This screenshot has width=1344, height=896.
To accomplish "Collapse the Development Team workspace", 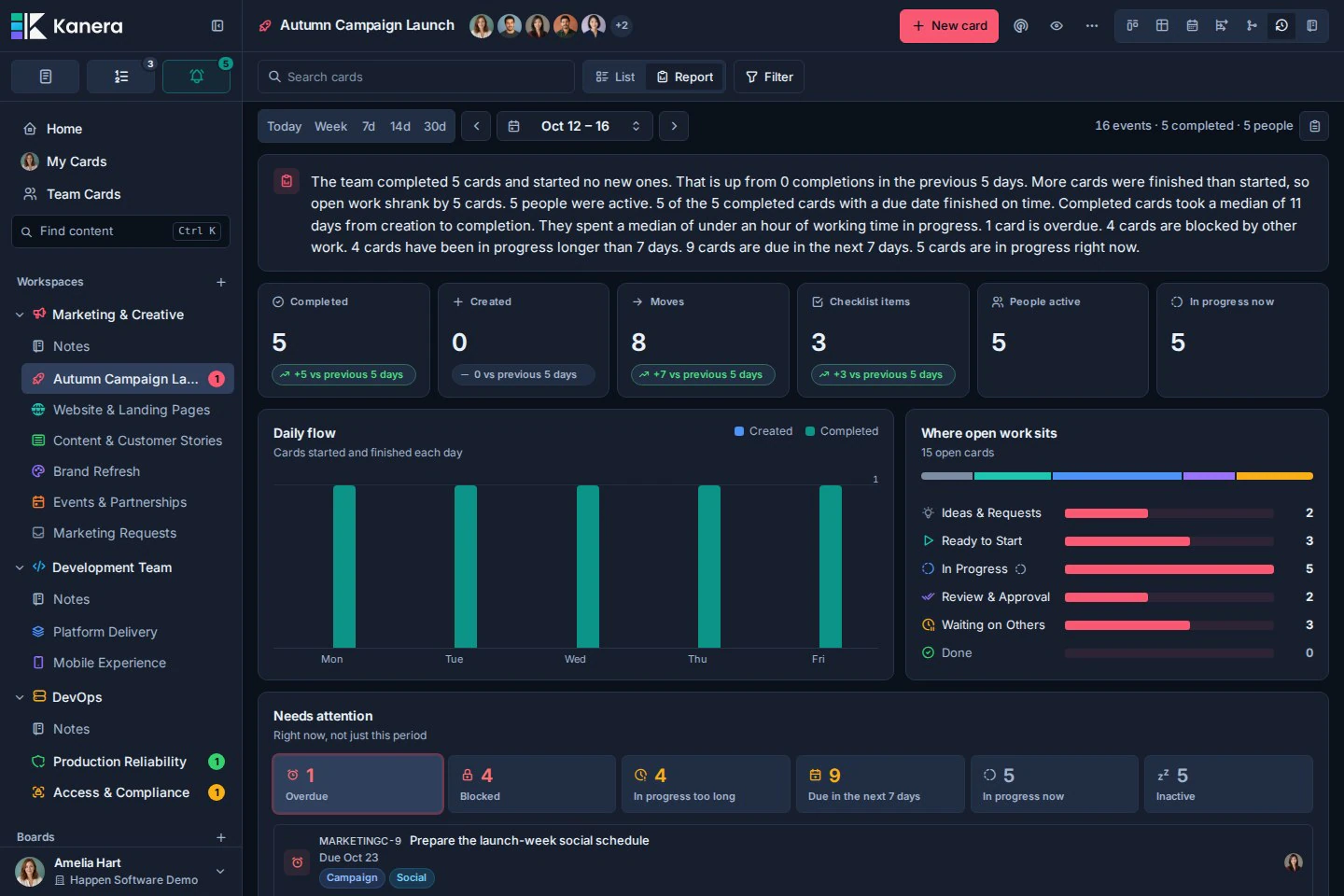I will pos(20,567).
